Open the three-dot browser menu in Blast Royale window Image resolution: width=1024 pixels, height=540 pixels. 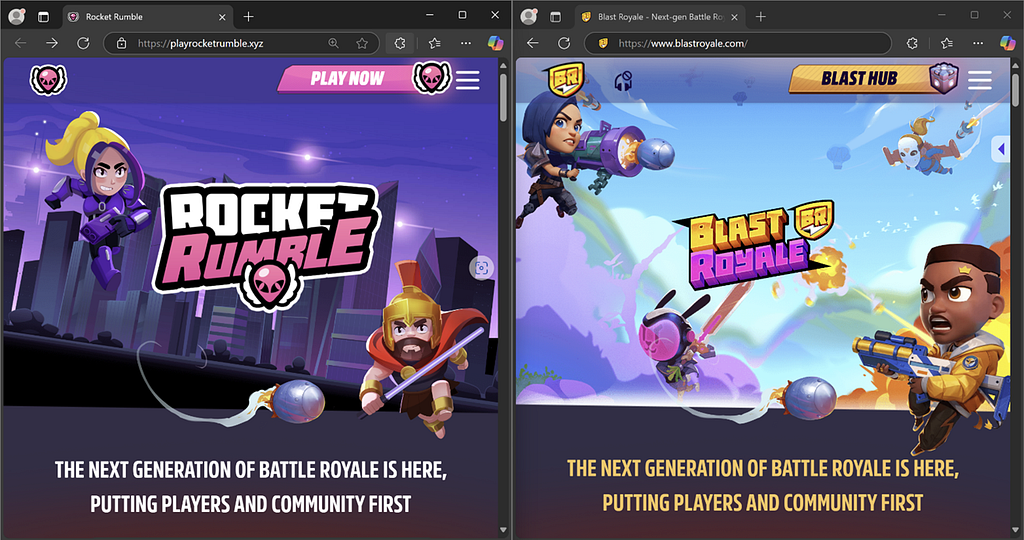point(978,43)
